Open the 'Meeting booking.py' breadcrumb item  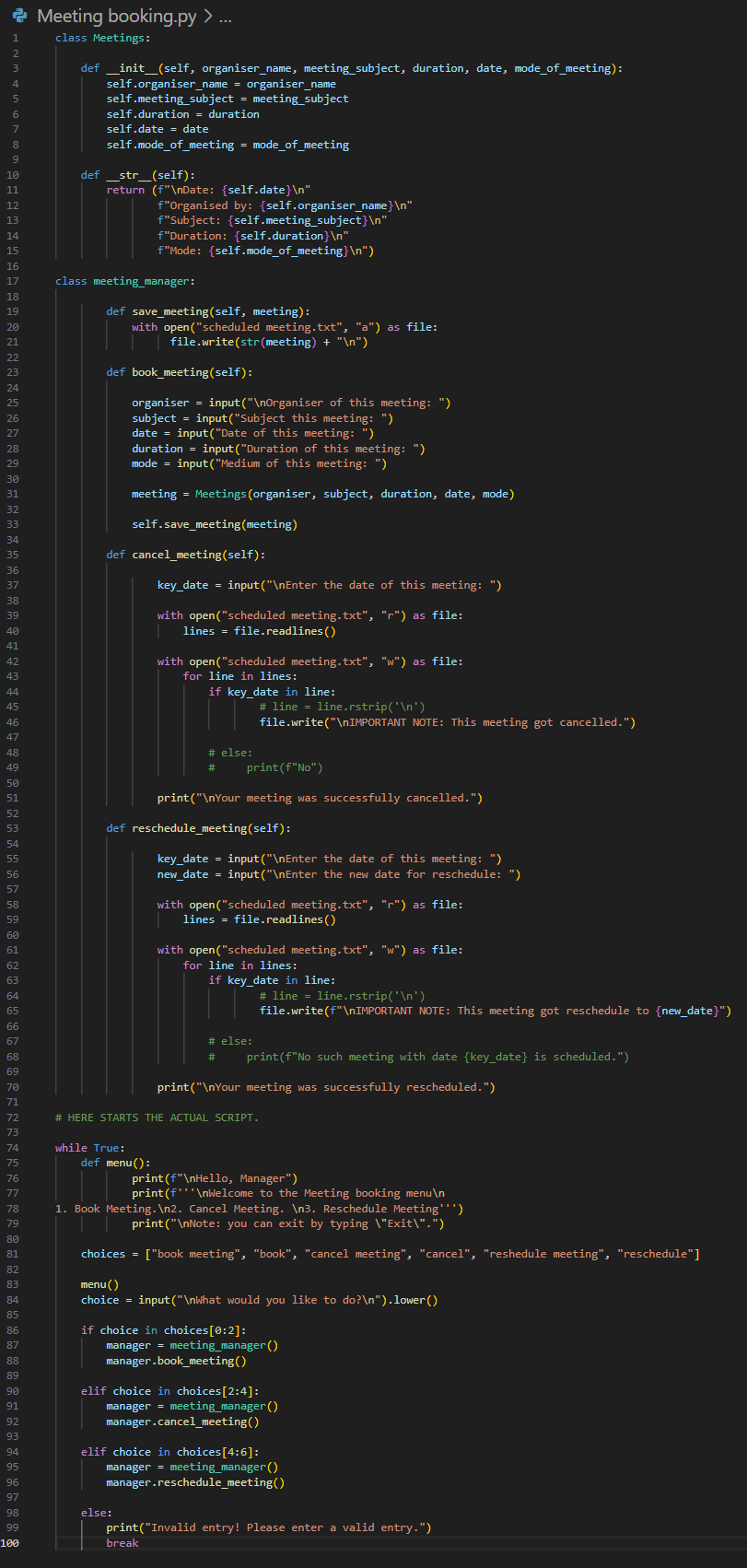[116, 17]
